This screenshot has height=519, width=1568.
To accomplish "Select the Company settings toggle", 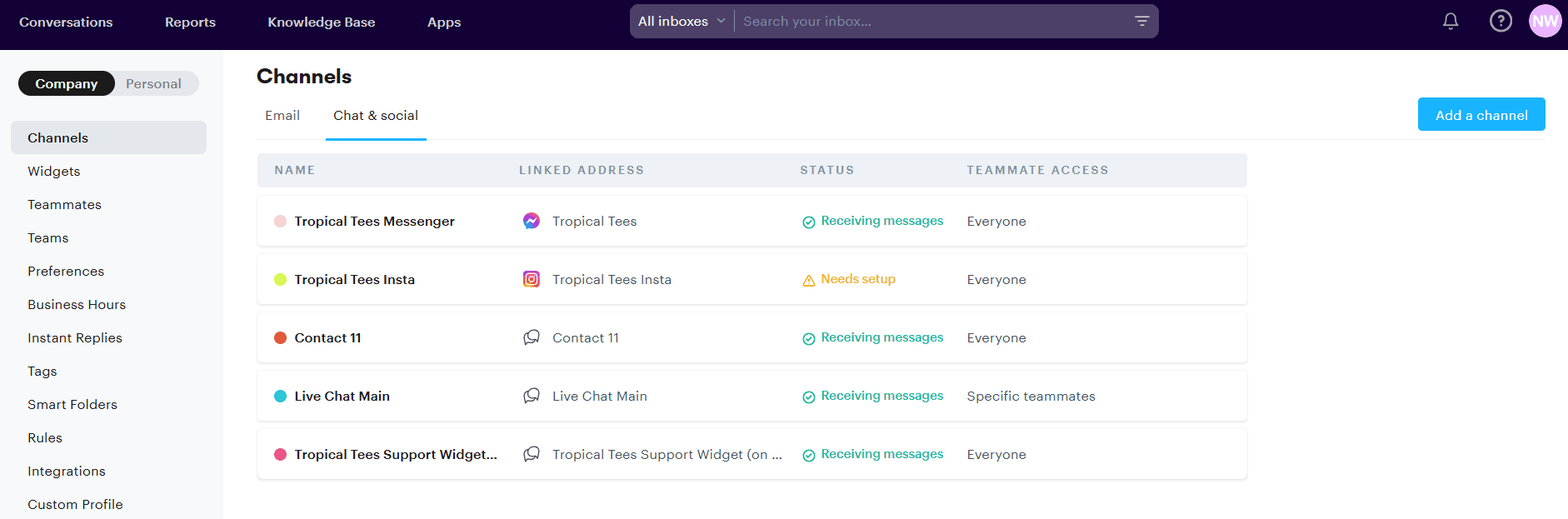I will click(x=67, y=83).
